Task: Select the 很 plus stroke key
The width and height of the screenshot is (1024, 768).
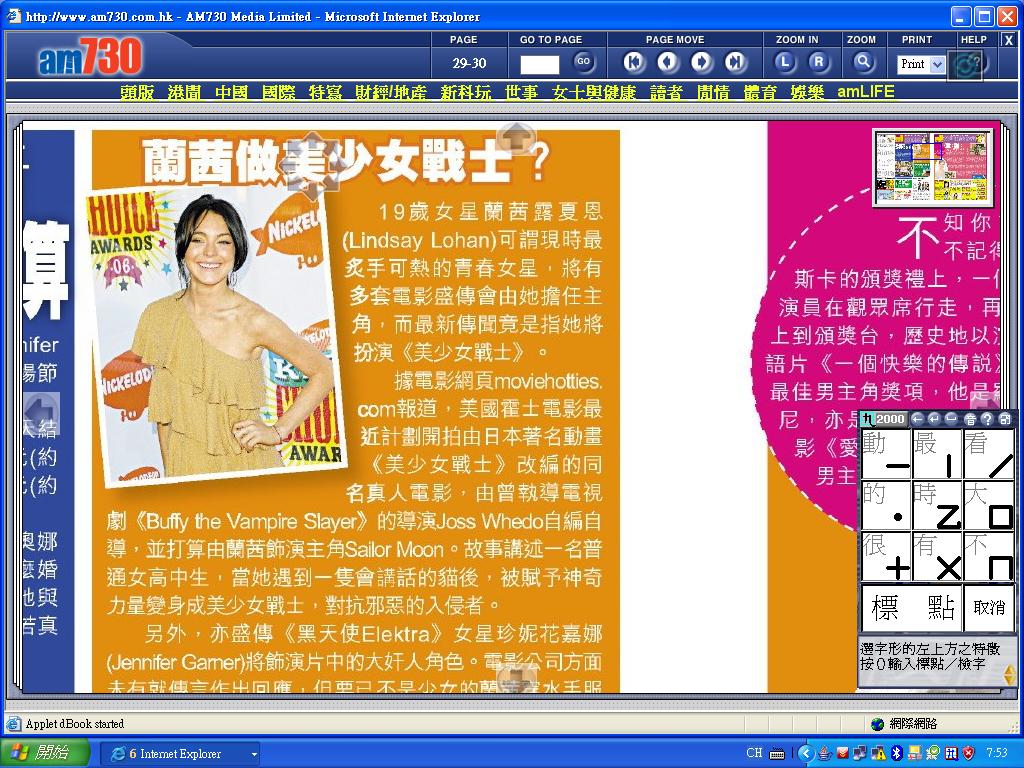Action: click(x=886, y=556)
